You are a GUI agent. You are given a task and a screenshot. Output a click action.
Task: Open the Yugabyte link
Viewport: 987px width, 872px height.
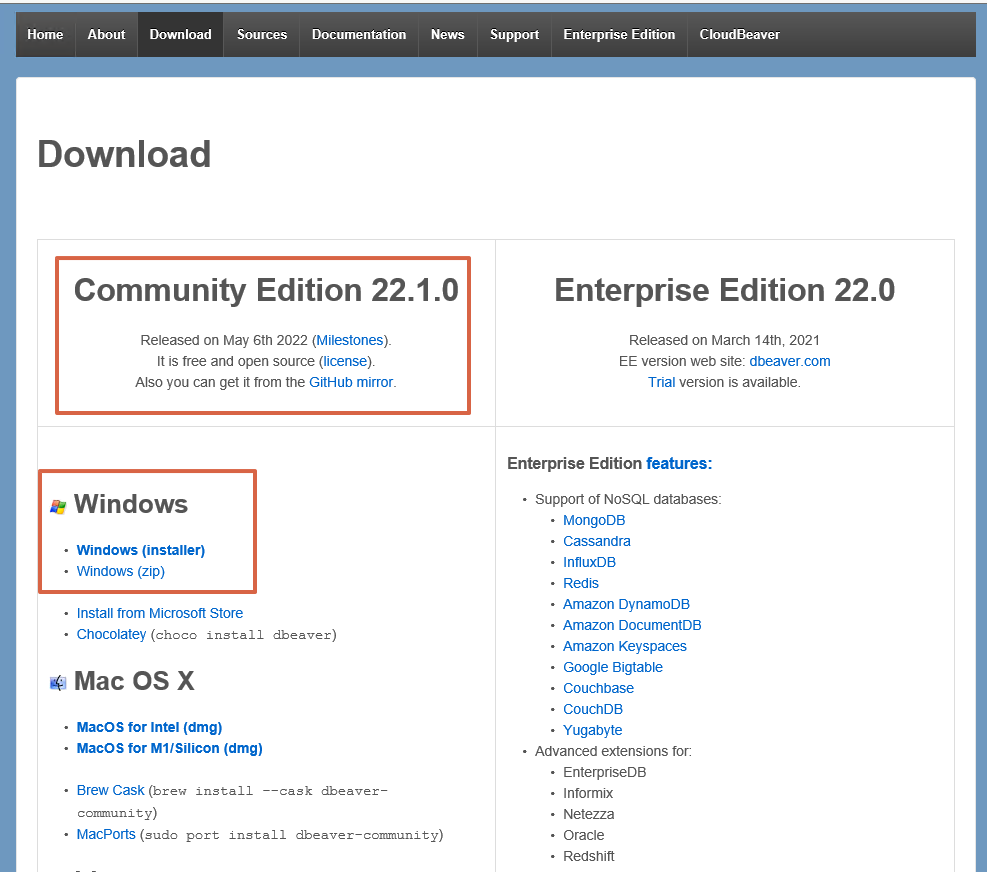[592, 730]
